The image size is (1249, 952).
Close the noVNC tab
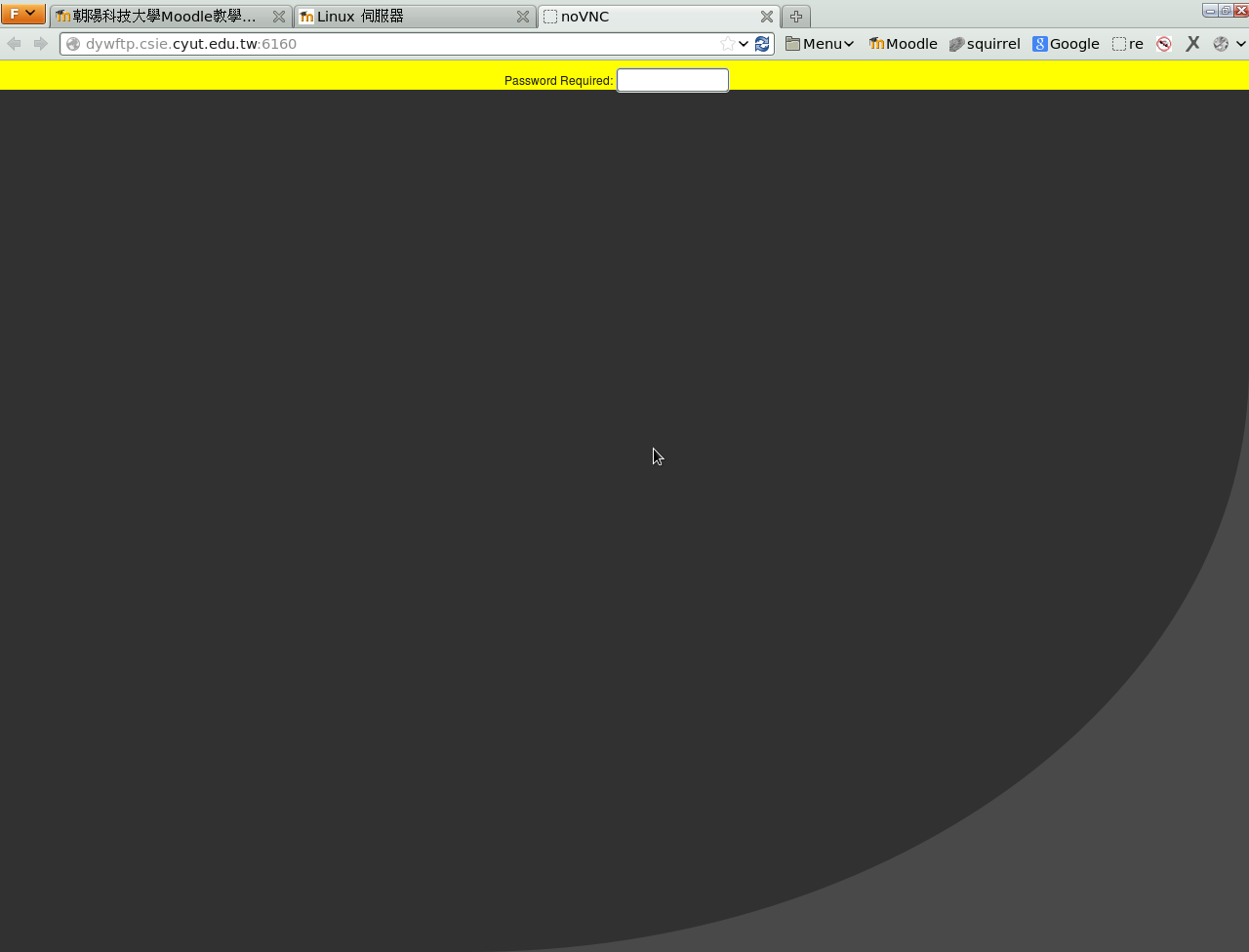[x=767, y=17]
